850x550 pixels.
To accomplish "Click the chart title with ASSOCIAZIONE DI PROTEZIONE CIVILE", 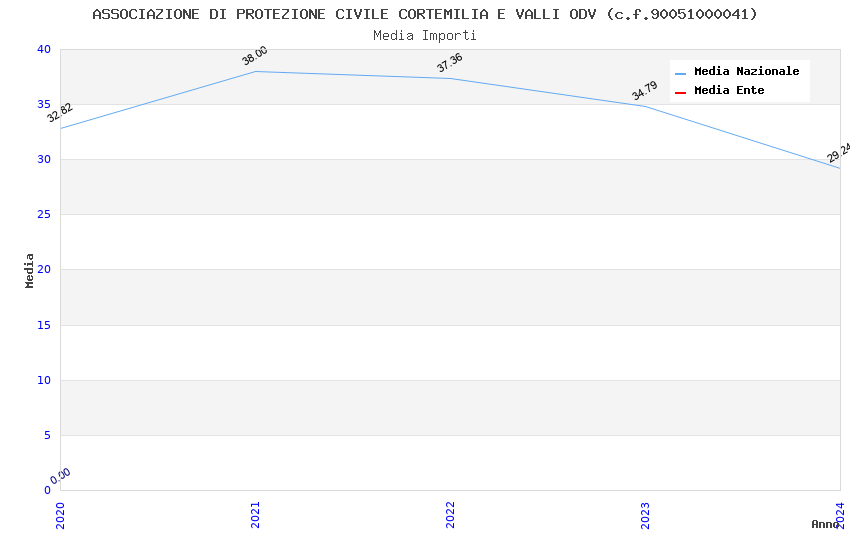I will [425, 14].
